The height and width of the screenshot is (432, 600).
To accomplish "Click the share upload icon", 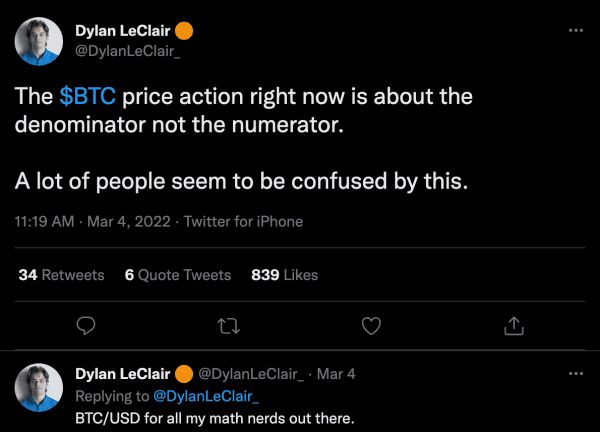I will pos(513,325).
